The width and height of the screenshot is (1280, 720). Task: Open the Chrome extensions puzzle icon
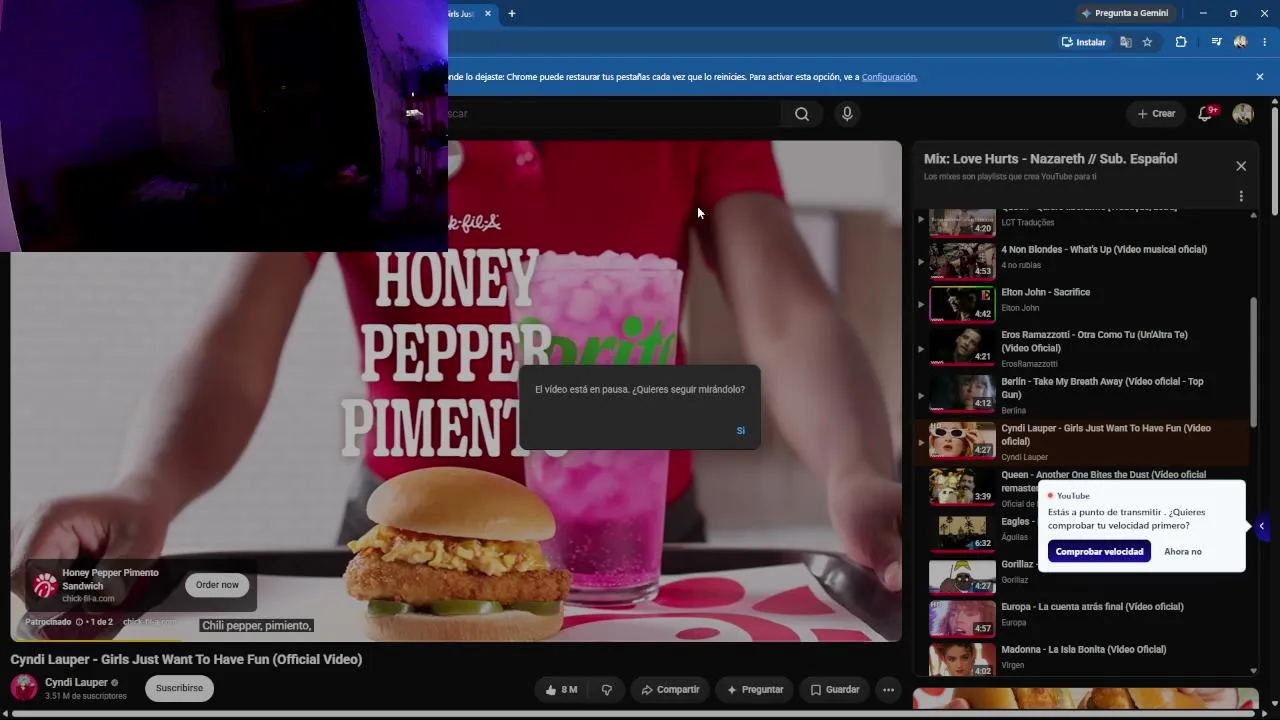pyautogui.click(x=1181, y=42)
